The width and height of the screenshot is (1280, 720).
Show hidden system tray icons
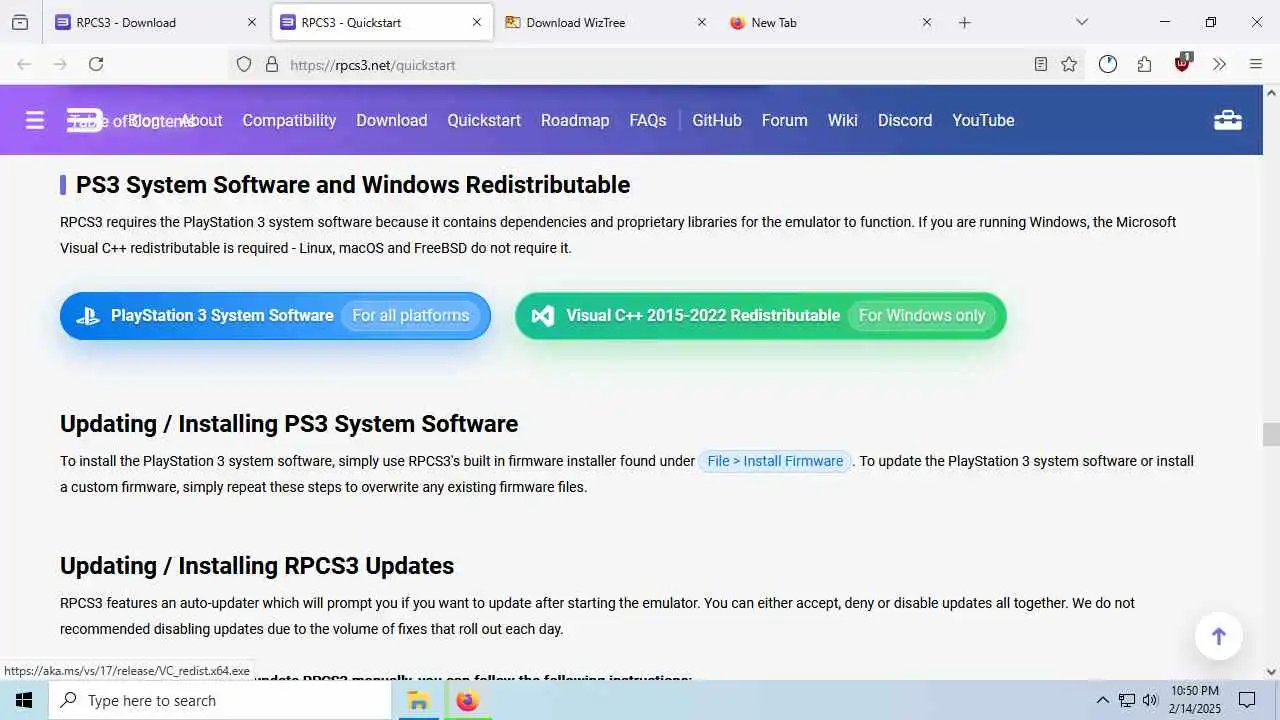pos(1102,700)
